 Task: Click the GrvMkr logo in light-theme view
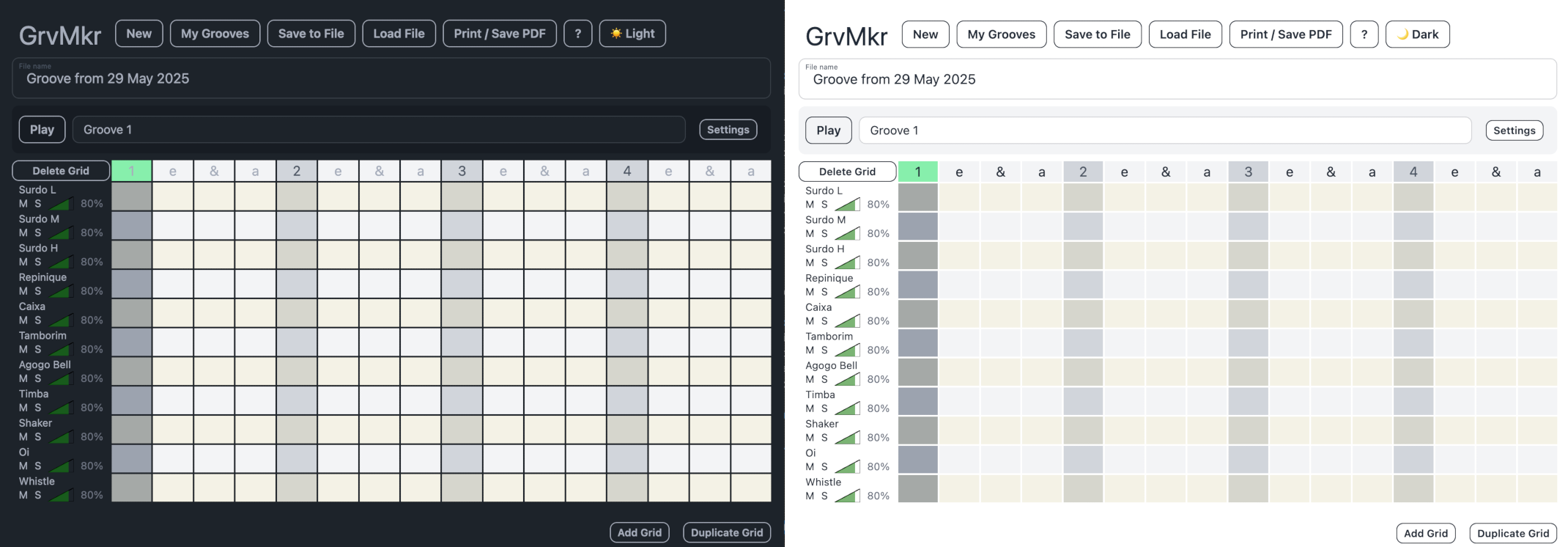pos(846,36)
